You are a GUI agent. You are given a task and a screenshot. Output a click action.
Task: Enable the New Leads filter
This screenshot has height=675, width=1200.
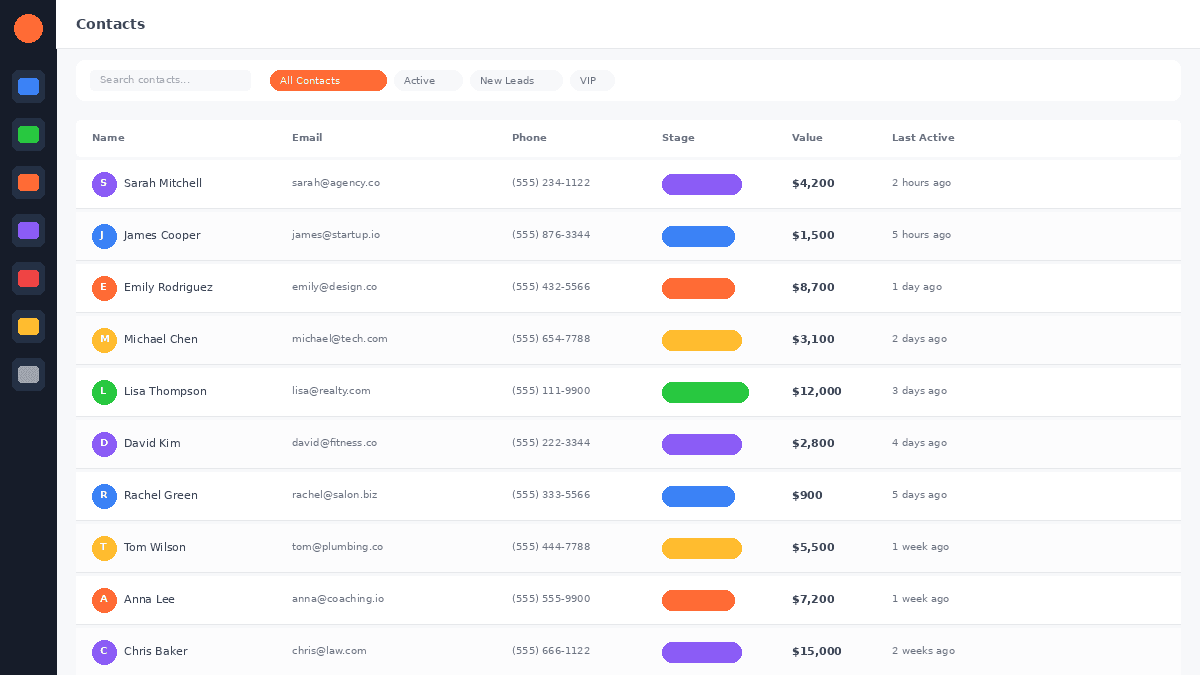pos(516,81)
